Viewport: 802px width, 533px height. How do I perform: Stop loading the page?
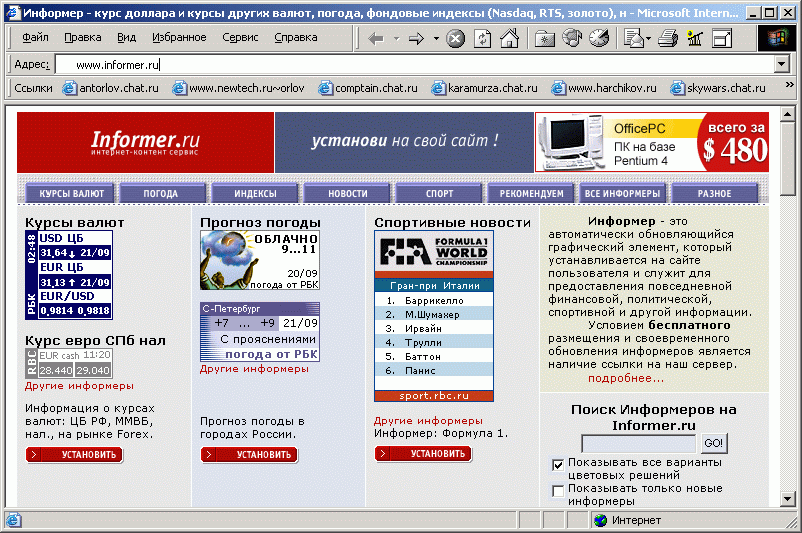coord(455,38)
